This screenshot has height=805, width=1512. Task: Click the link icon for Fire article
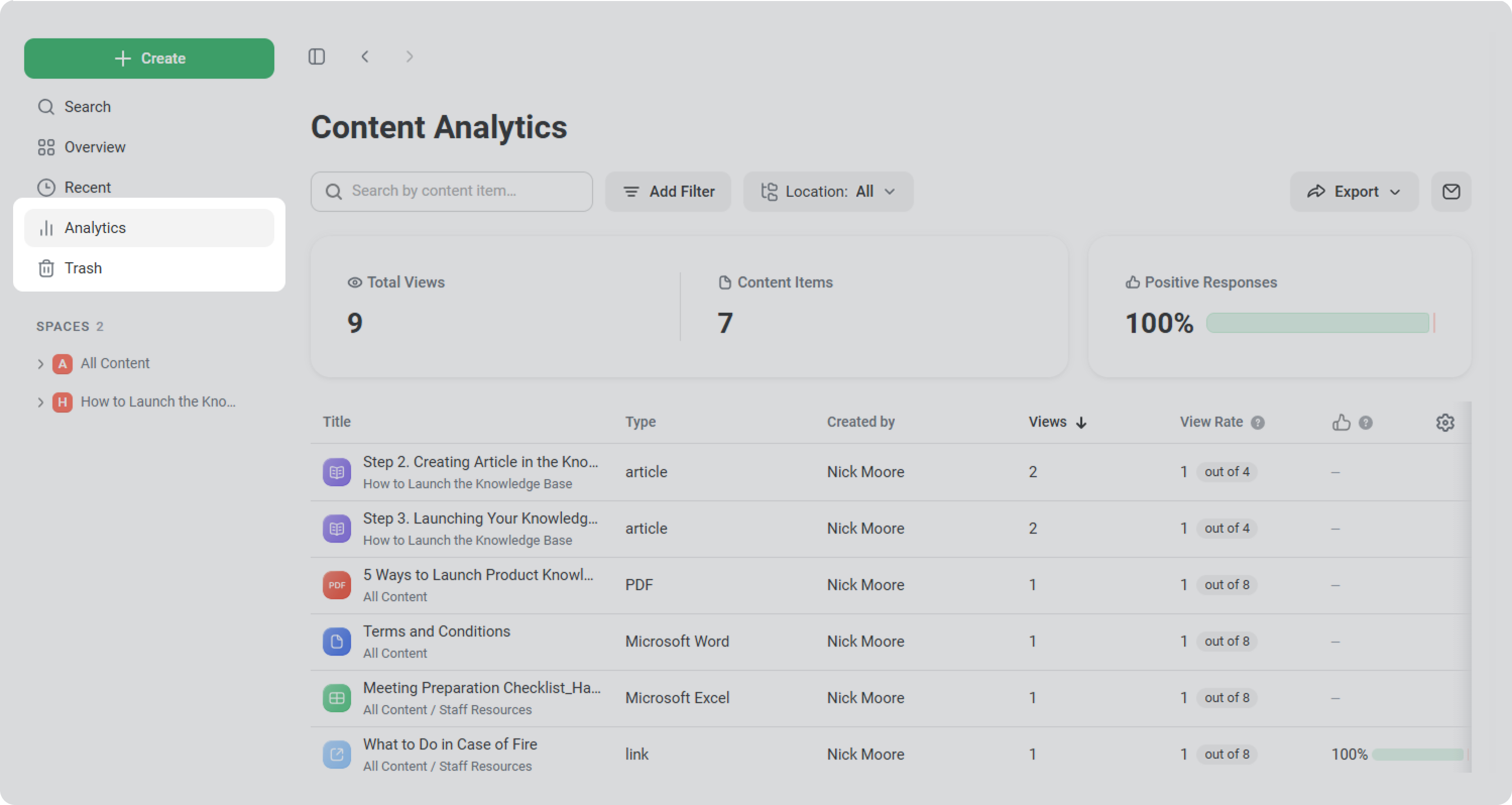[x=337, y=754]
